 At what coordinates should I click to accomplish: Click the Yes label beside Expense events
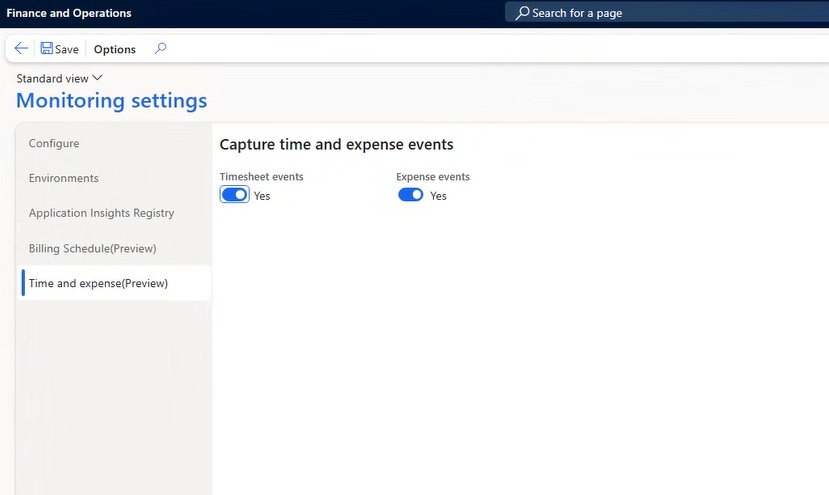coord(438,196)
